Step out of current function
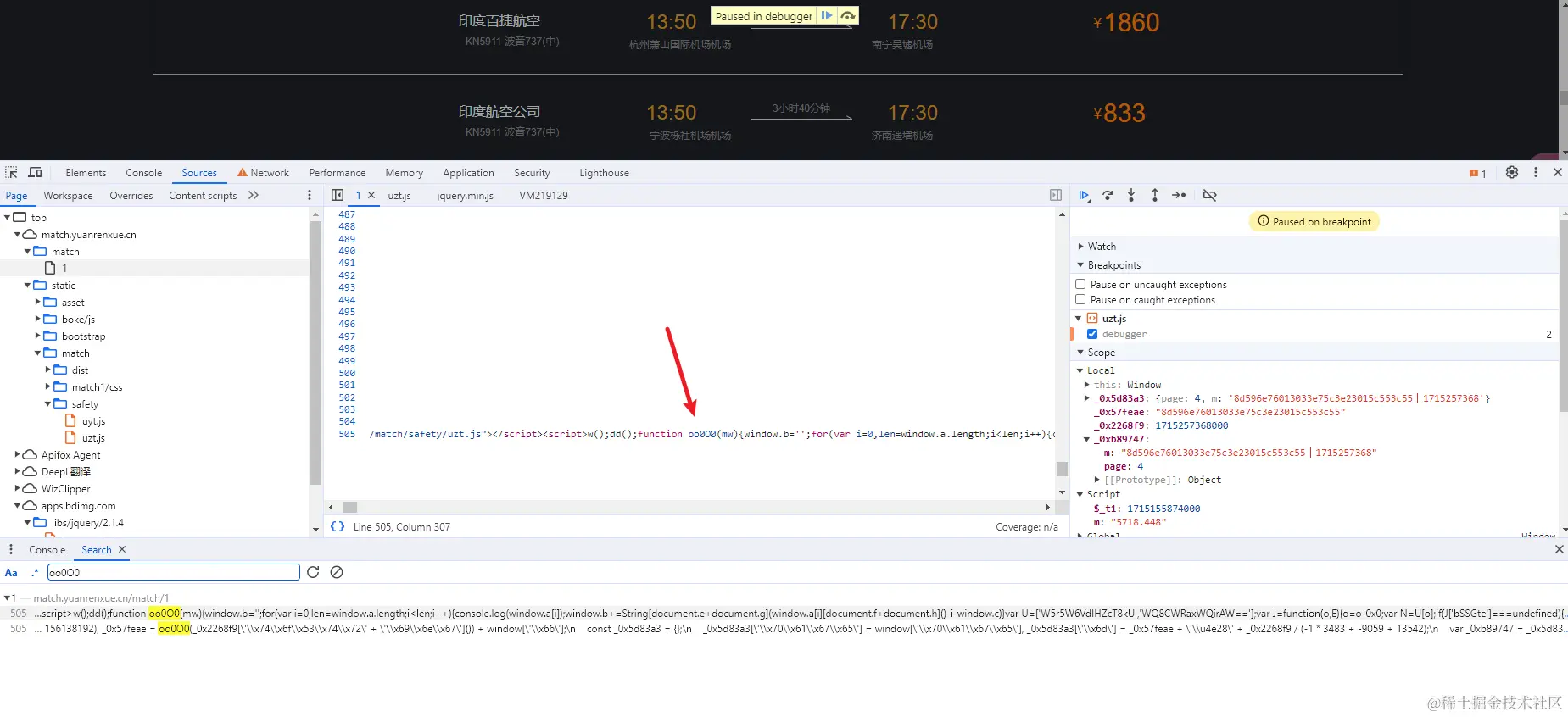 pyautogui.click(x=1155, y=195)
